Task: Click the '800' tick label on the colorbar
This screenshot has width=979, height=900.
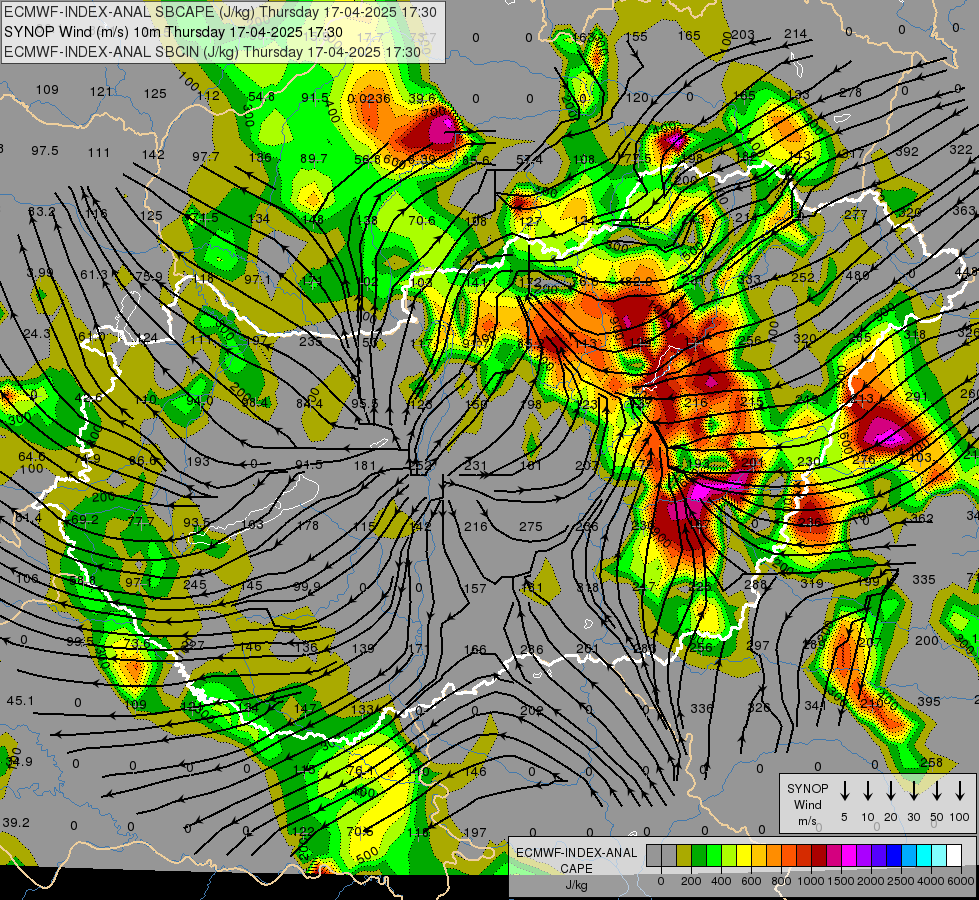Action: [781, 881]
